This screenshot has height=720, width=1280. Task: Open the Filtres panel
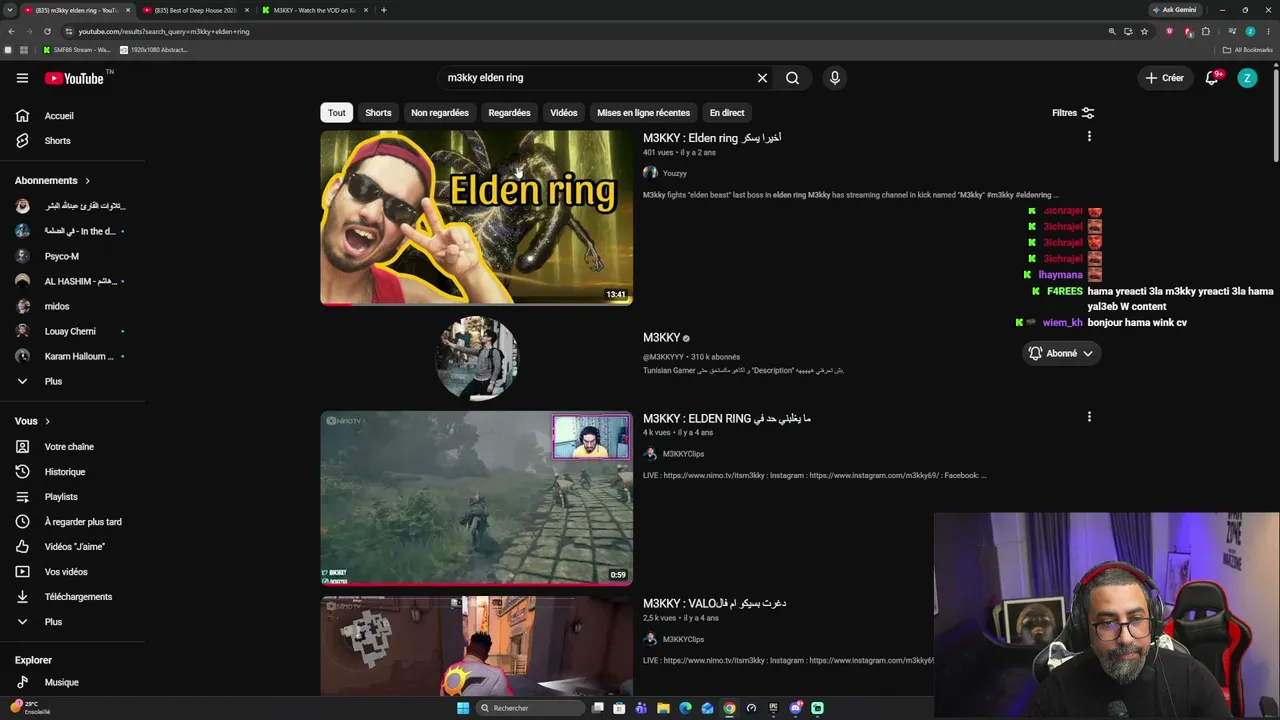1073,113
